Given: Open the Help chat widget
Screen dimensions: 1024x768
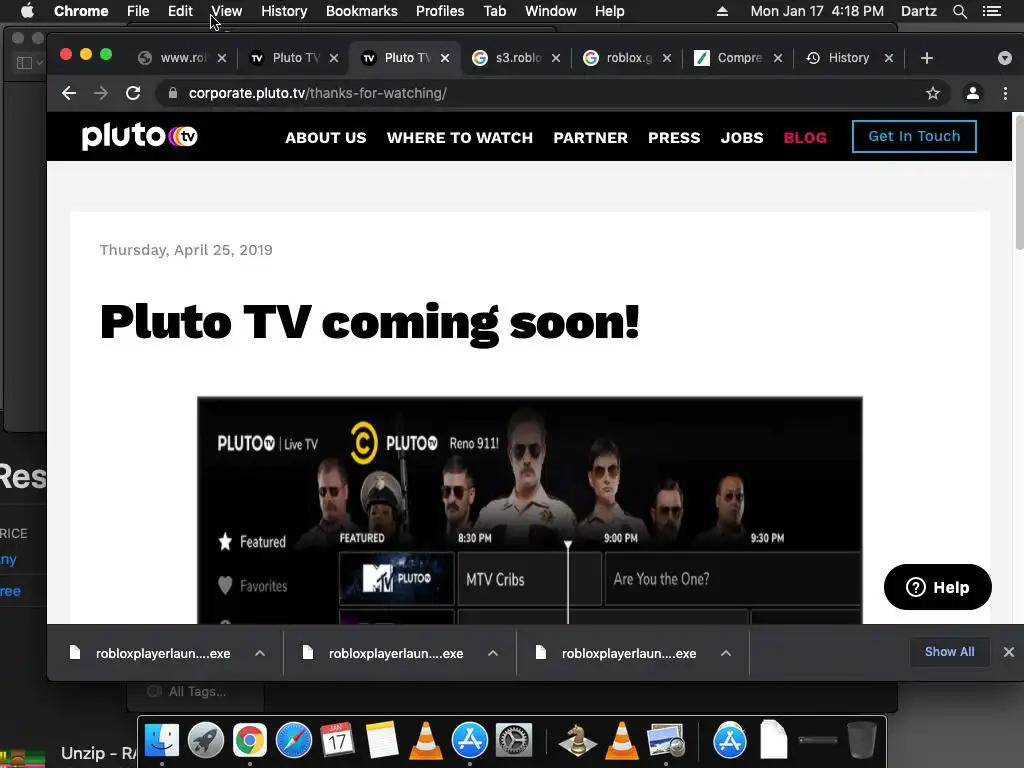Looking at the screenshot, I should (937, 587).
